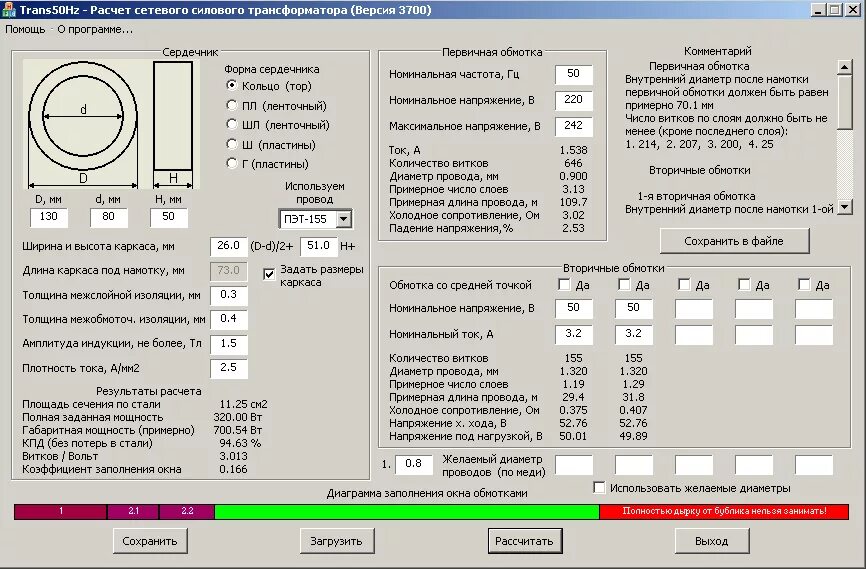The height and width of the screenshot is (569, 866).
Task: Click the frame height field 51.0
Action: pos(319,246)
